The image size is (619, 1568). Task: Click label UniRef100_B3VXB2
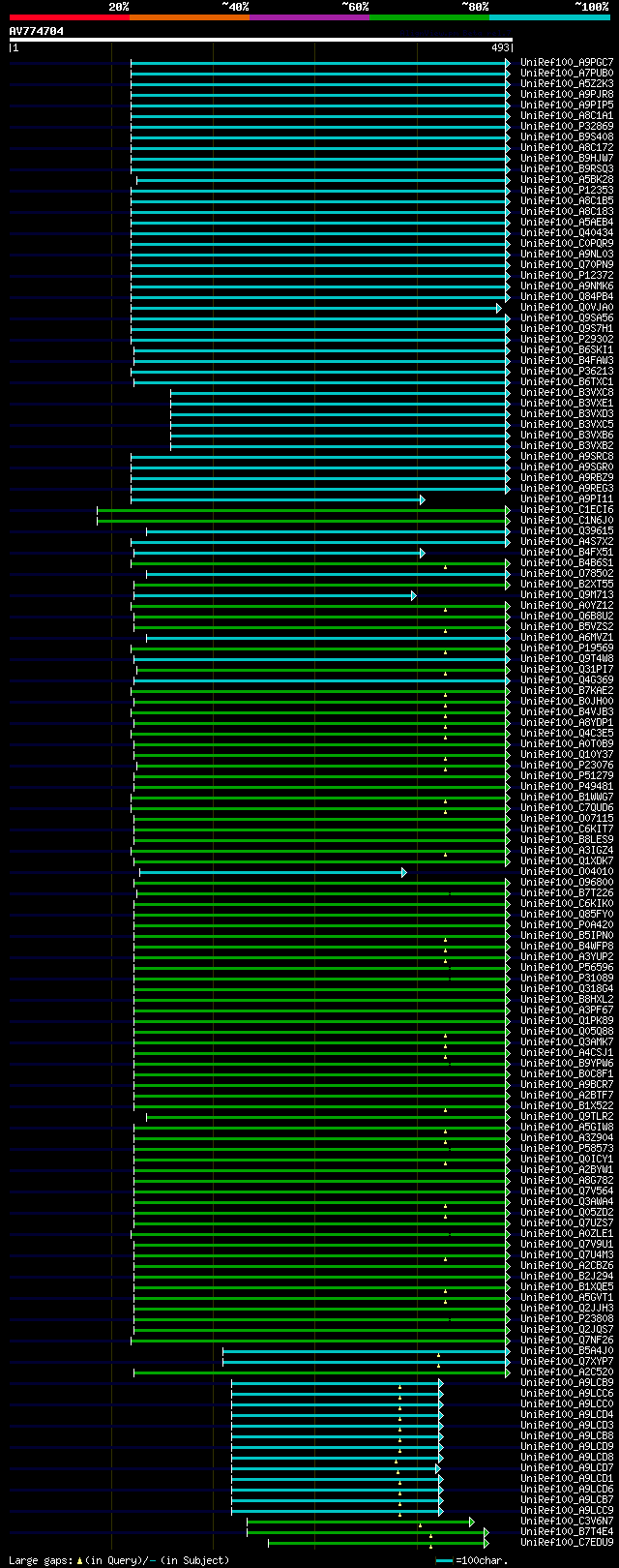[567, 446]
